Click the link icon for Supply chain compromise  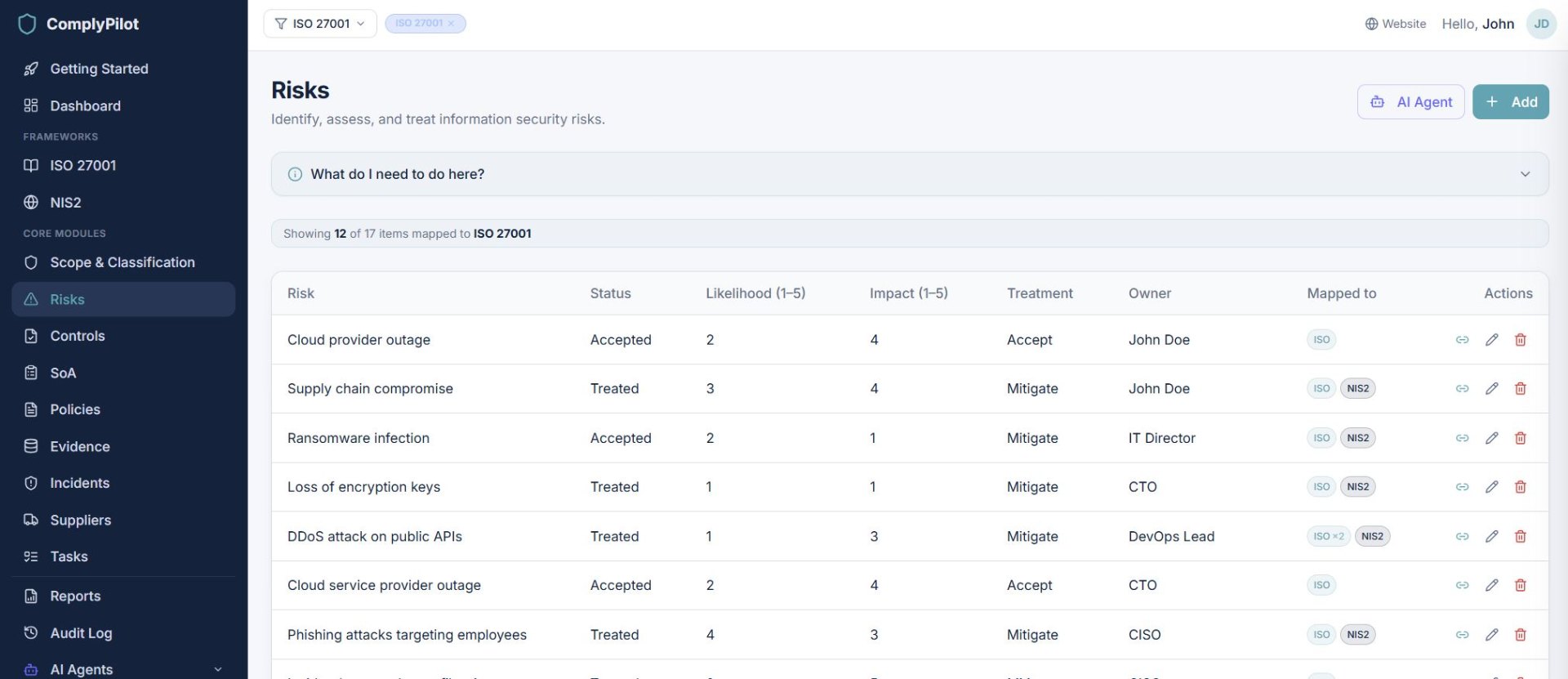[1462, 389]
